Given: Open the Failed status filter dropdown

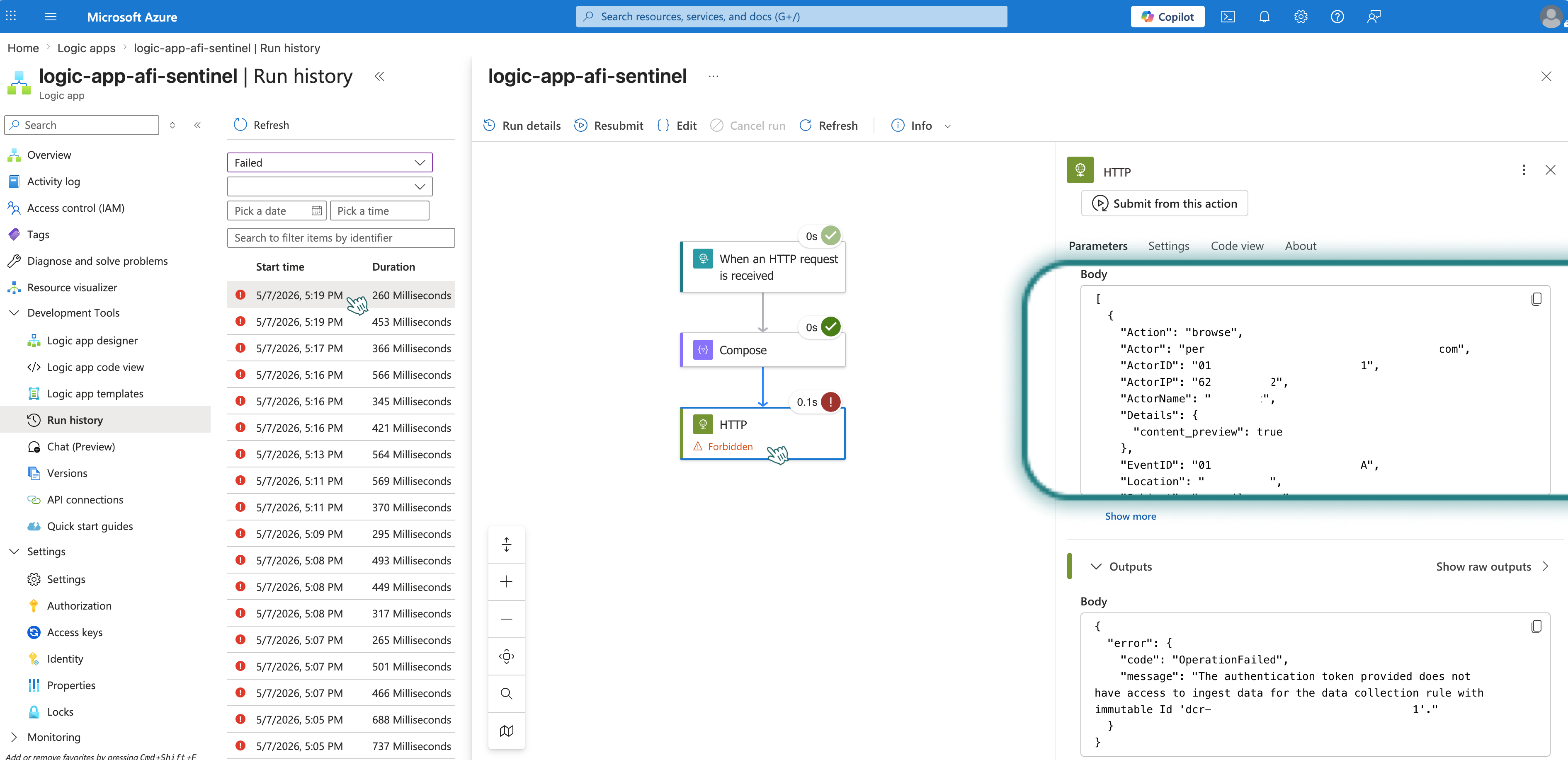Looking at the screenshot, I should click(x=329, y=162).
